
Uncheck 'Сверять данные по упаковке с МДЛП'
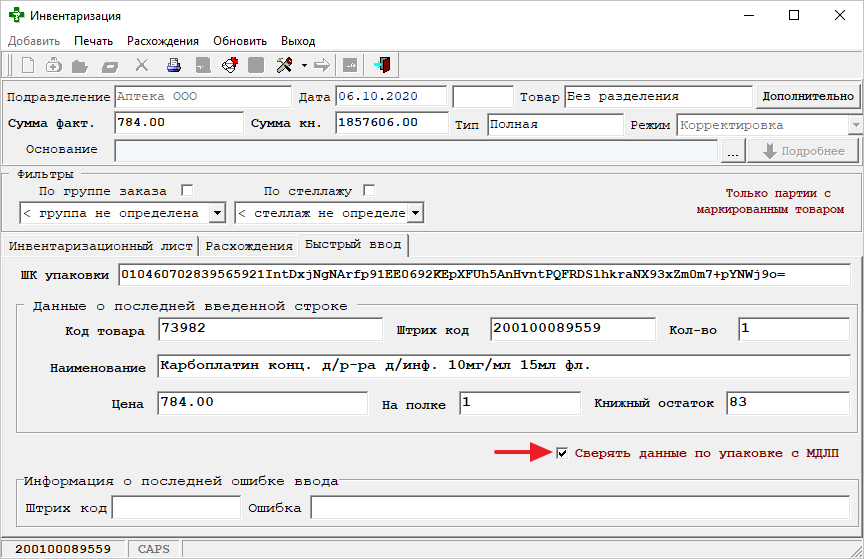point(563,453)
